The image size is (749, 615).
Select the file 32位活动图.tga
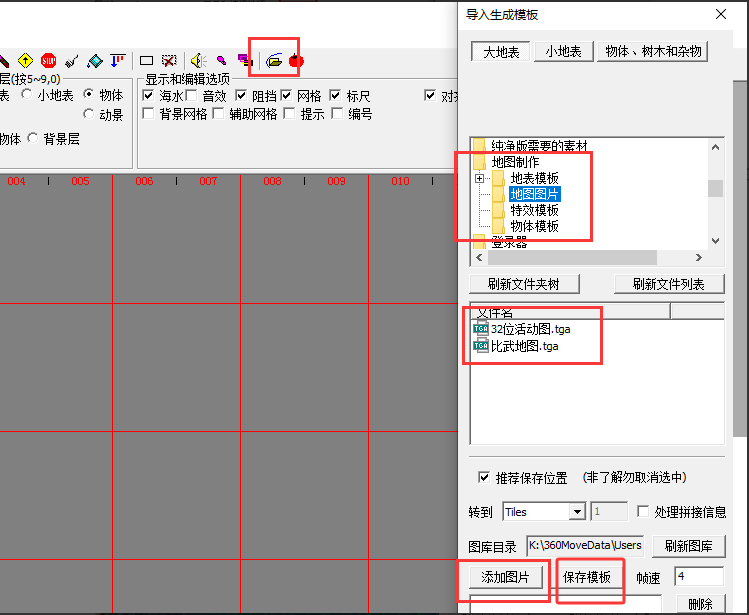point(530,329)
